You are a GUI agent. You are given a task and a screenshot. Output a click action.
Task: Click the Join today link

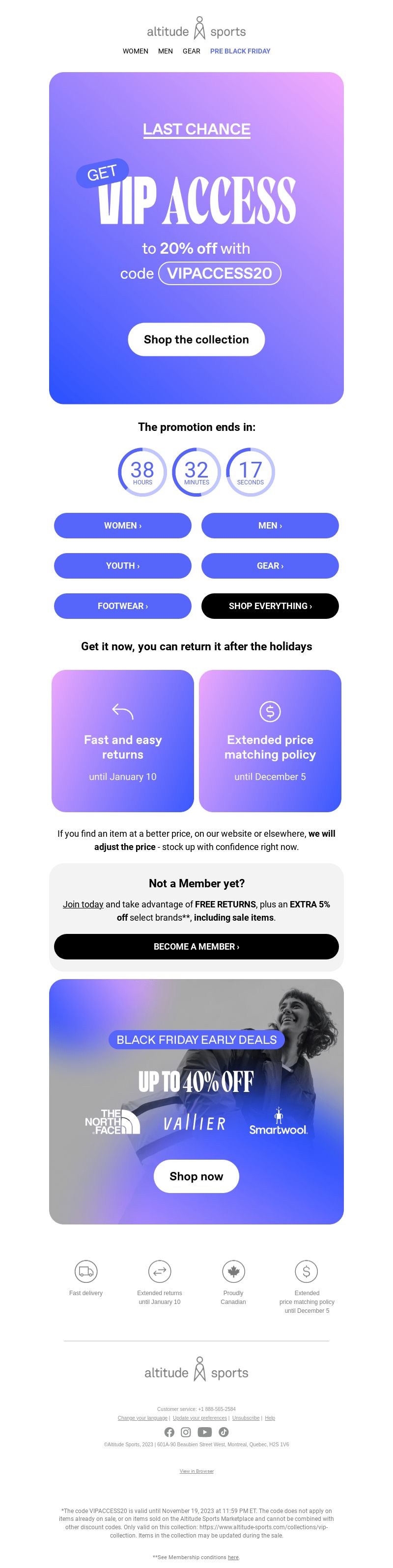(83, 904)
